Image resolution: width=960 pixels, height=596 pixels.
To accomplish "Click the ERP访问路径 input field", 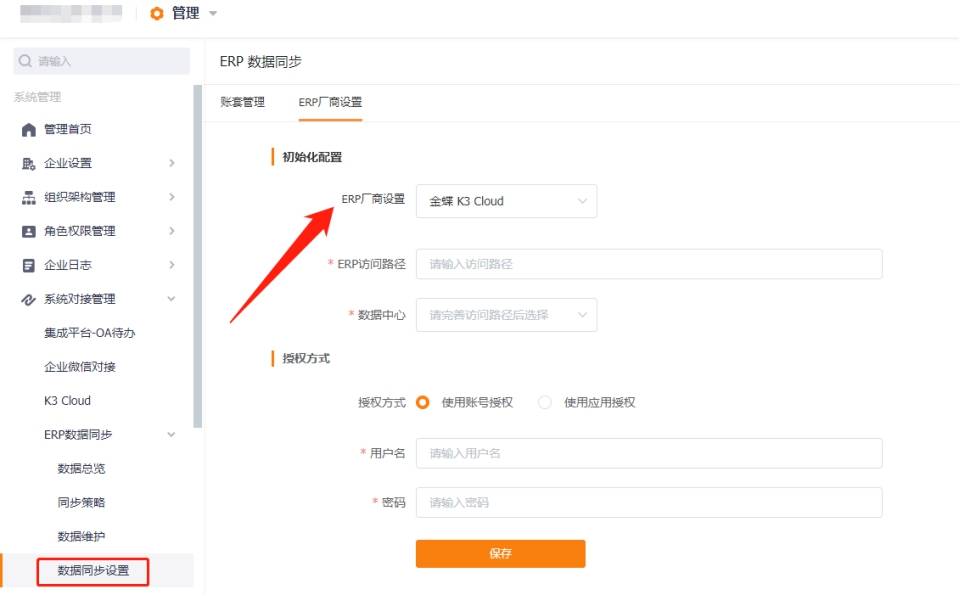I will point(649,264).
